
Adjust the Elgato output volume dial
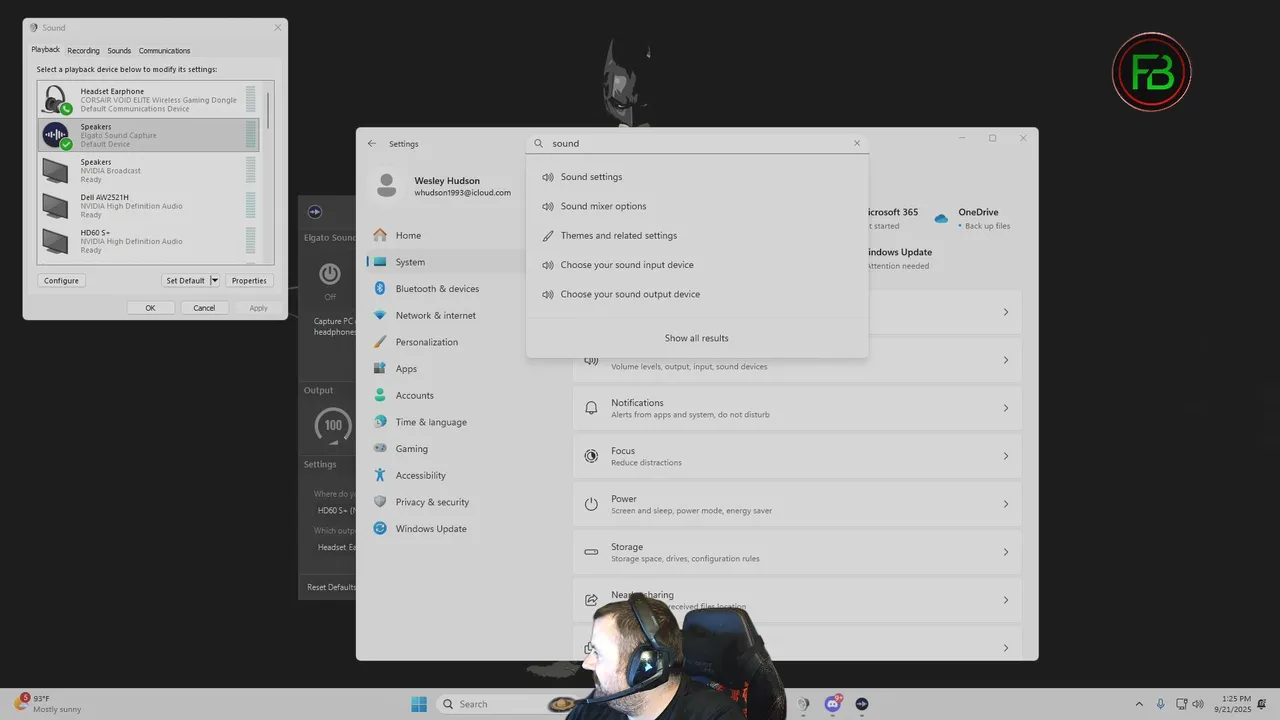[x=333, y=425]
